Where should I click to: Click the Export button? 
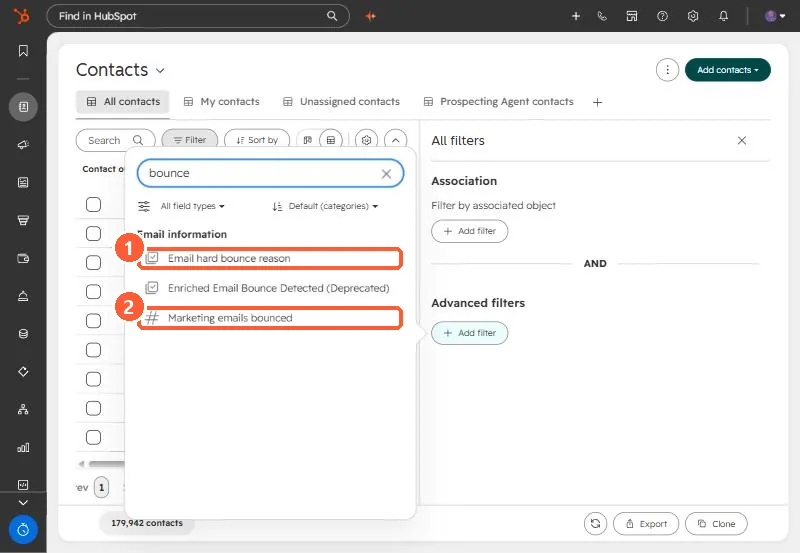(x=646, y=523)
